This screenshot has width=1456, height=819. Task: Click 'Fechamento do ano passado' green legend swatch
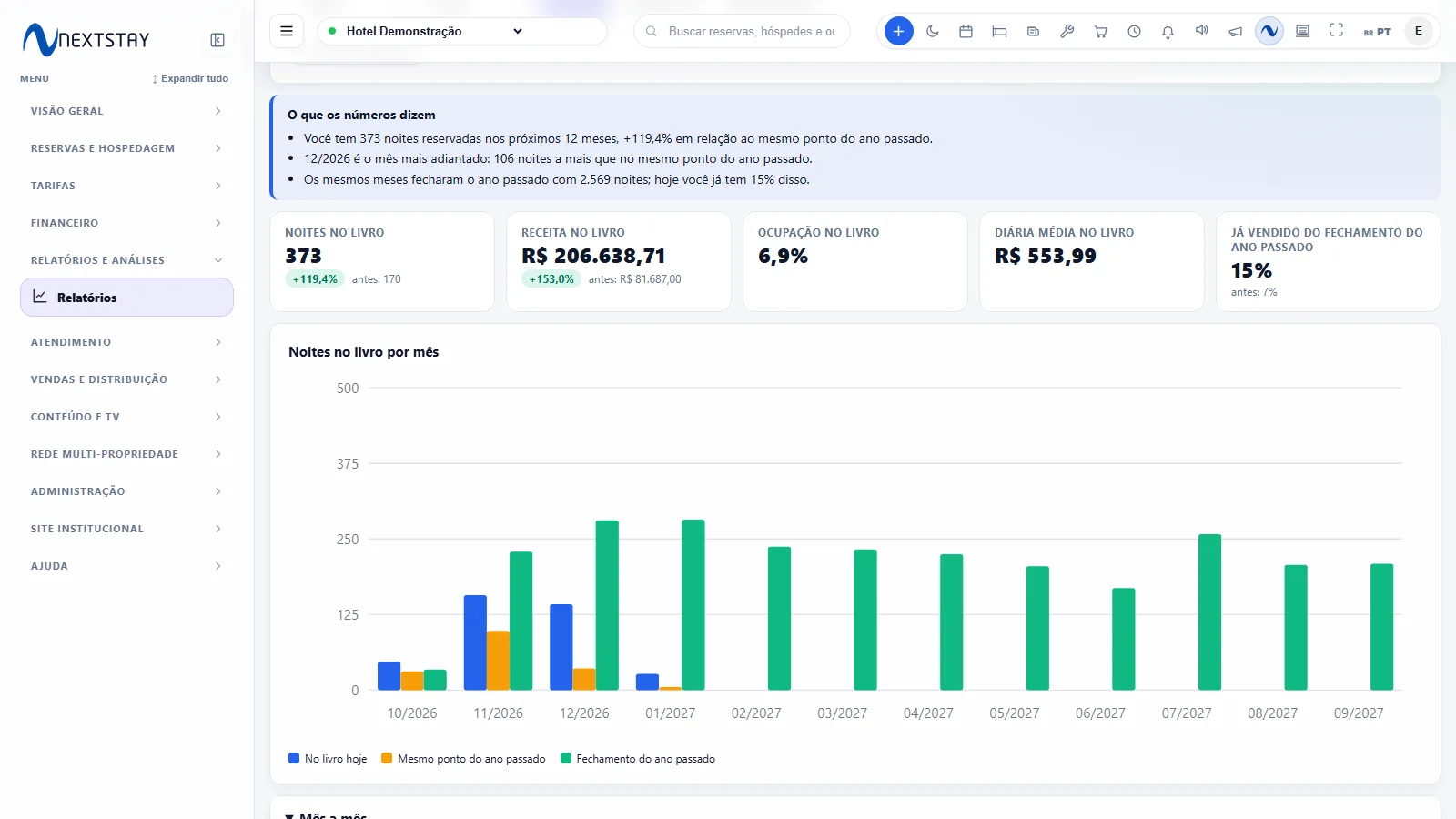click(x=566, y=758)
